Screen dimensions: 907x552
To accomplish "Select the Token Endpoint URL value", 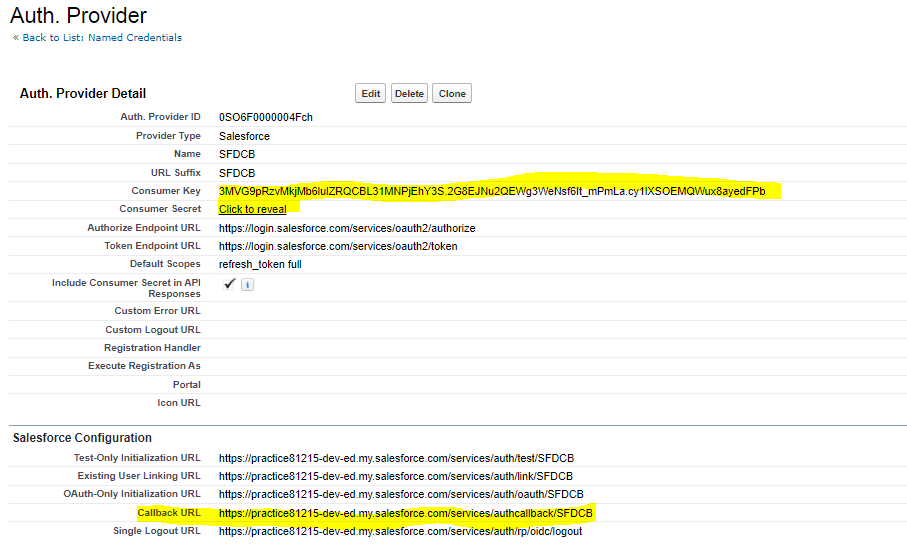I will [x=338, y=246].
